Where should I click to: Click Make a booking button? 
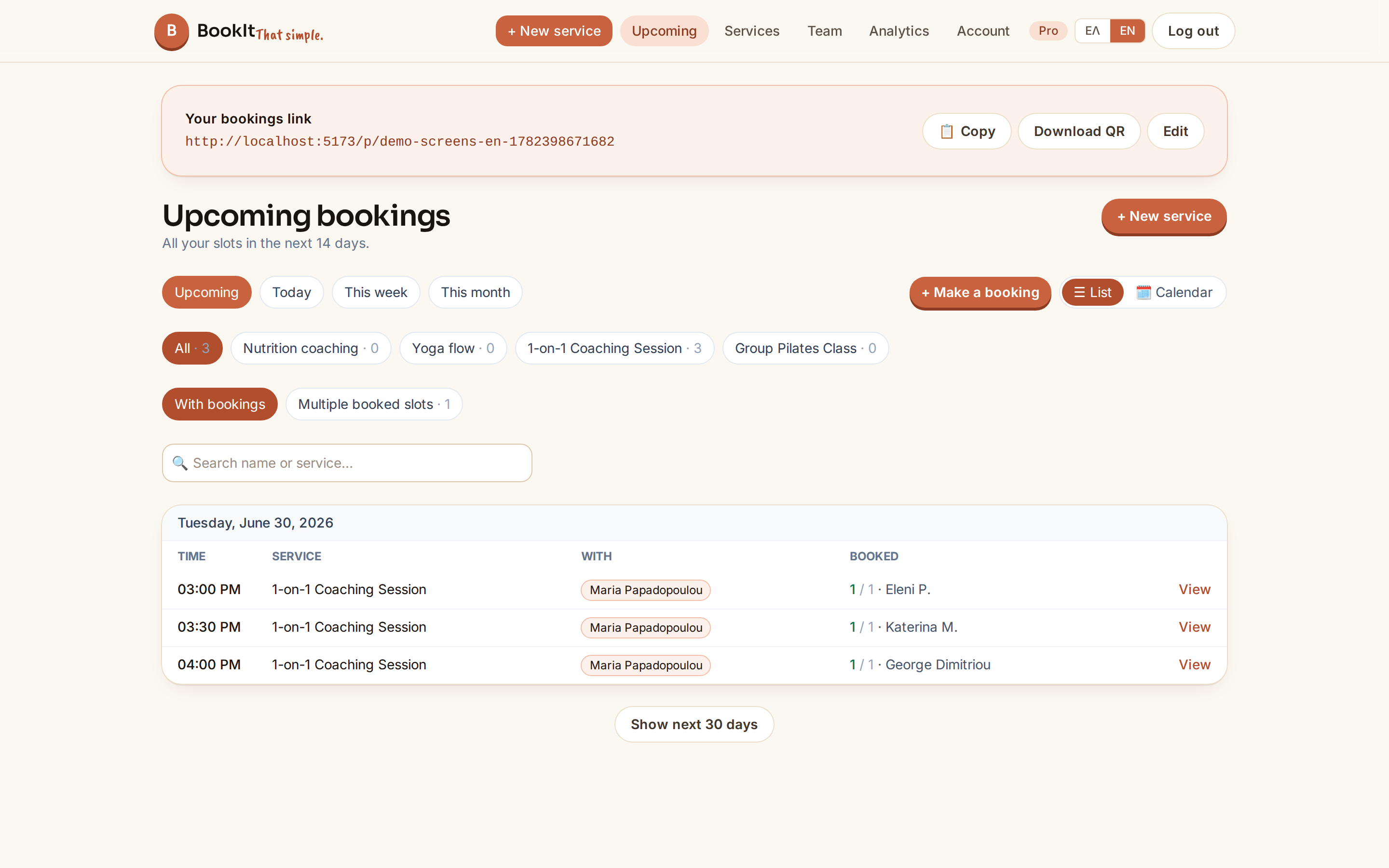[980, 292]
